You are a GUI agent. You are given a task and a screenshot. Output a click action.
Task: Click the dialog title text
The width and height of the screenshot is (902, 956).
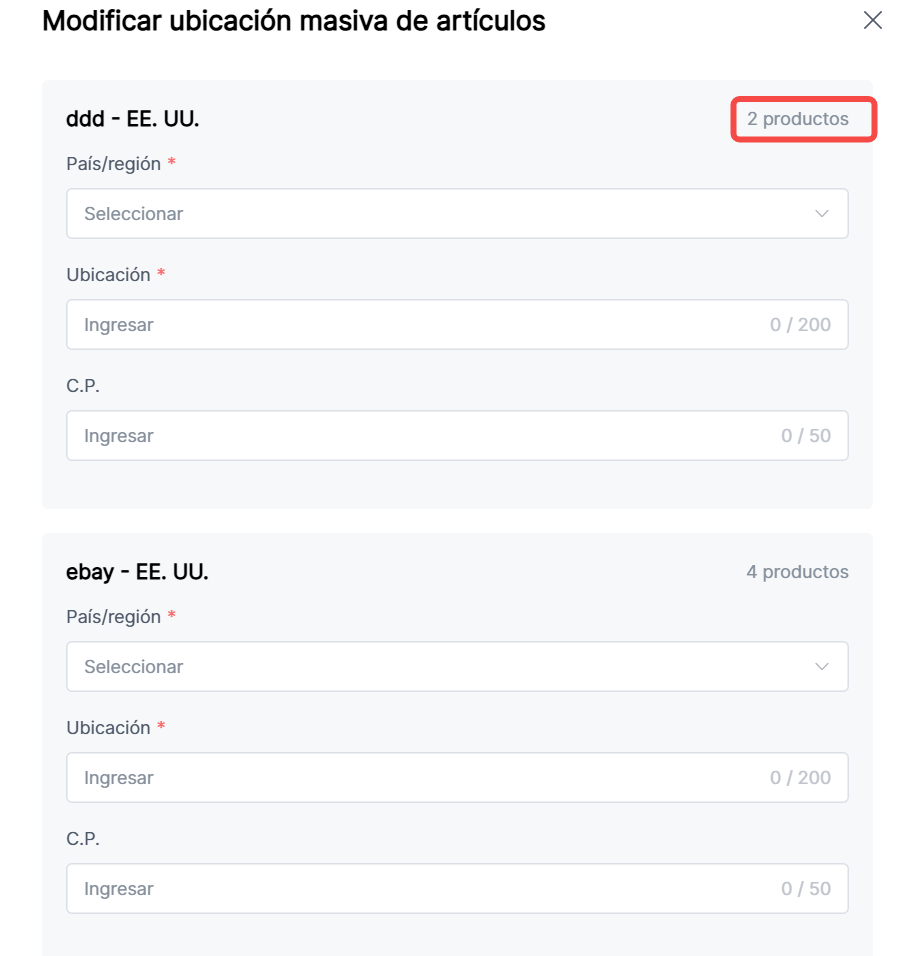293,21
